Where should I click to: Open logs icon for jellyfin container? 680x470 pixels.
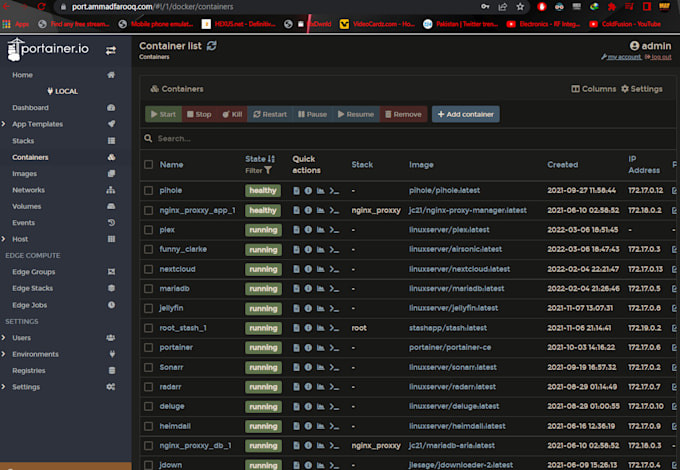(296, 308)
